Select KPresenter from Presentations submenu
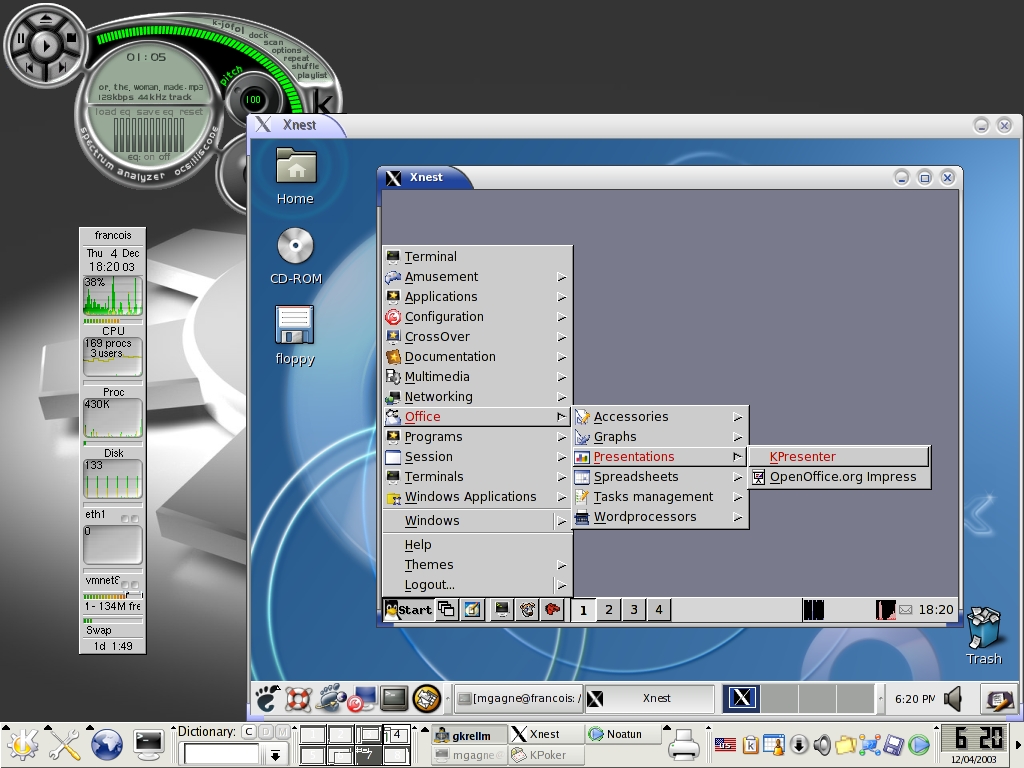The image size is (1024, 768). (803, 457)
